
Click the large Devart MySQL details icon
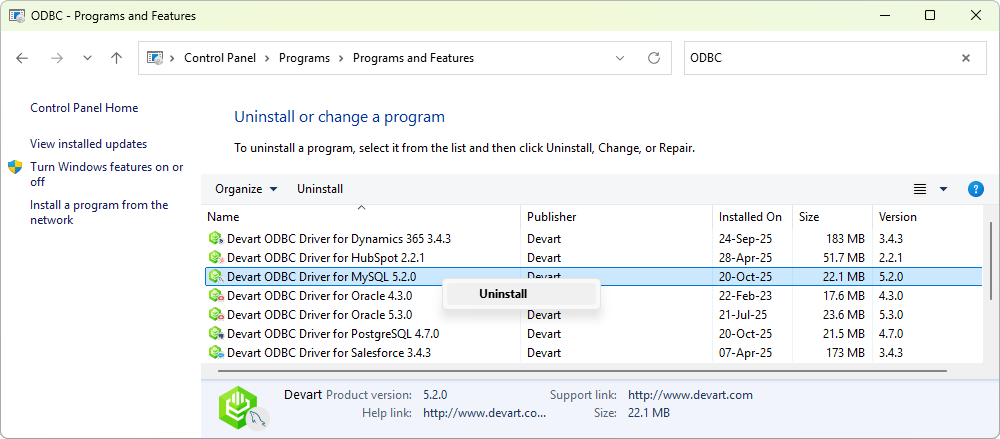coord(242,407)
